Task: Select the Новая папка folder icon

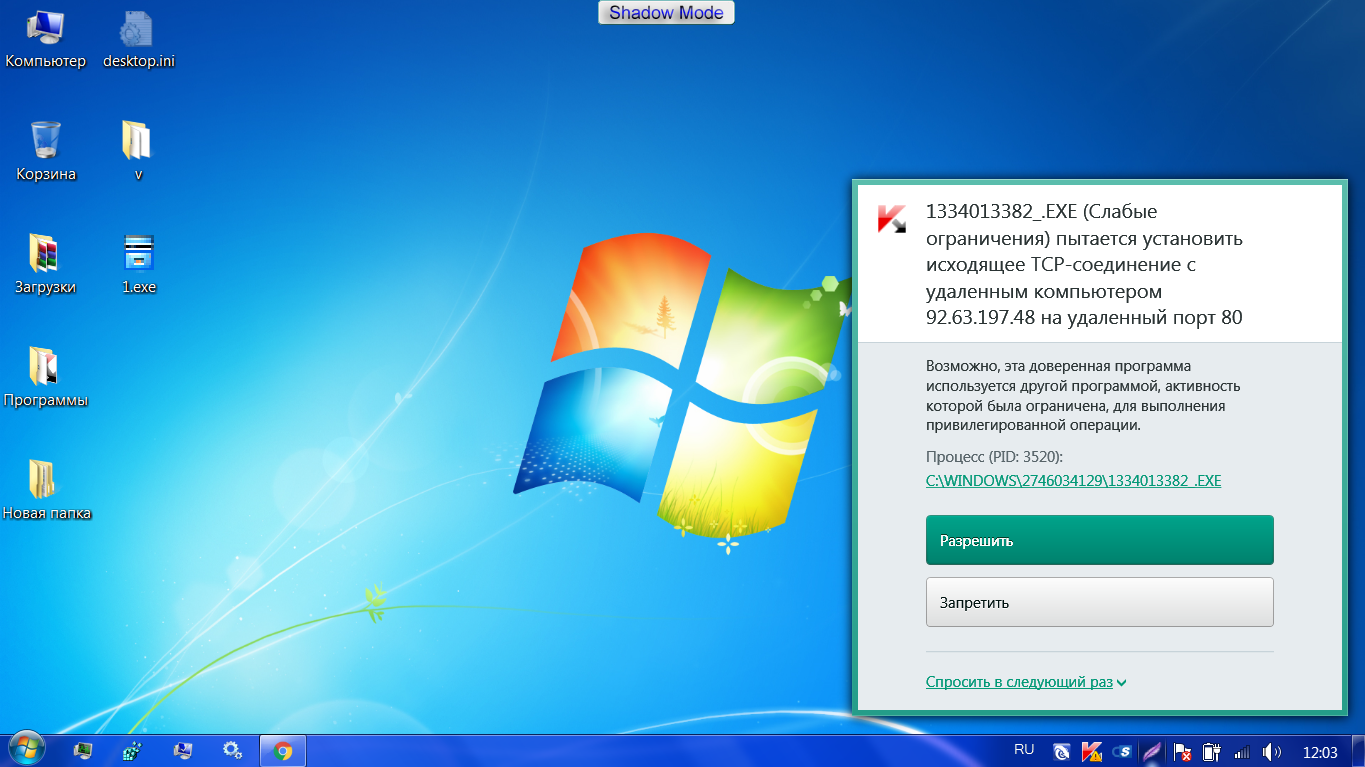Action: (46, 491)
